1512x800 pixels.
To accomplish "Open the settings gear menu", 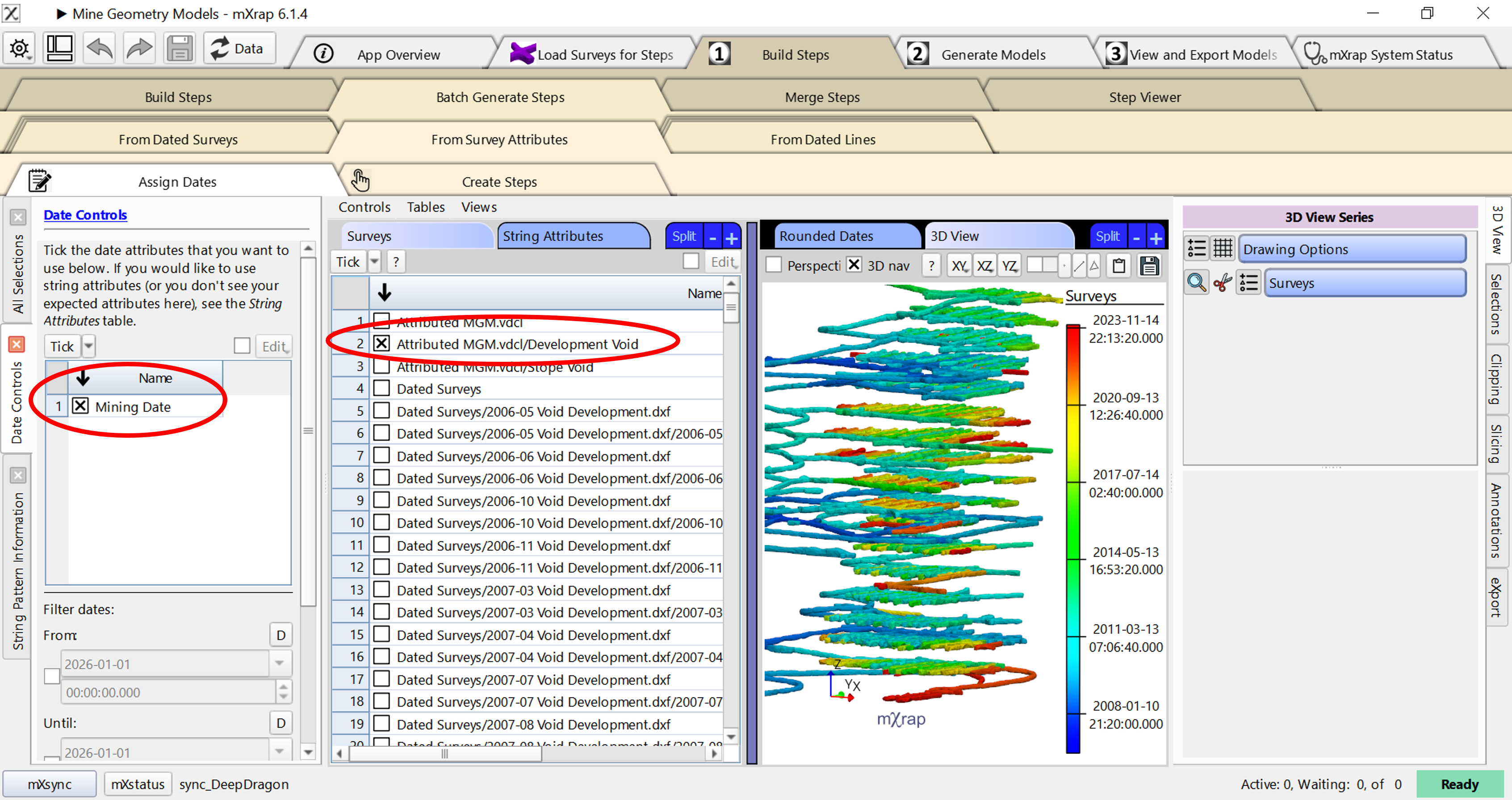I will [19, 49].
